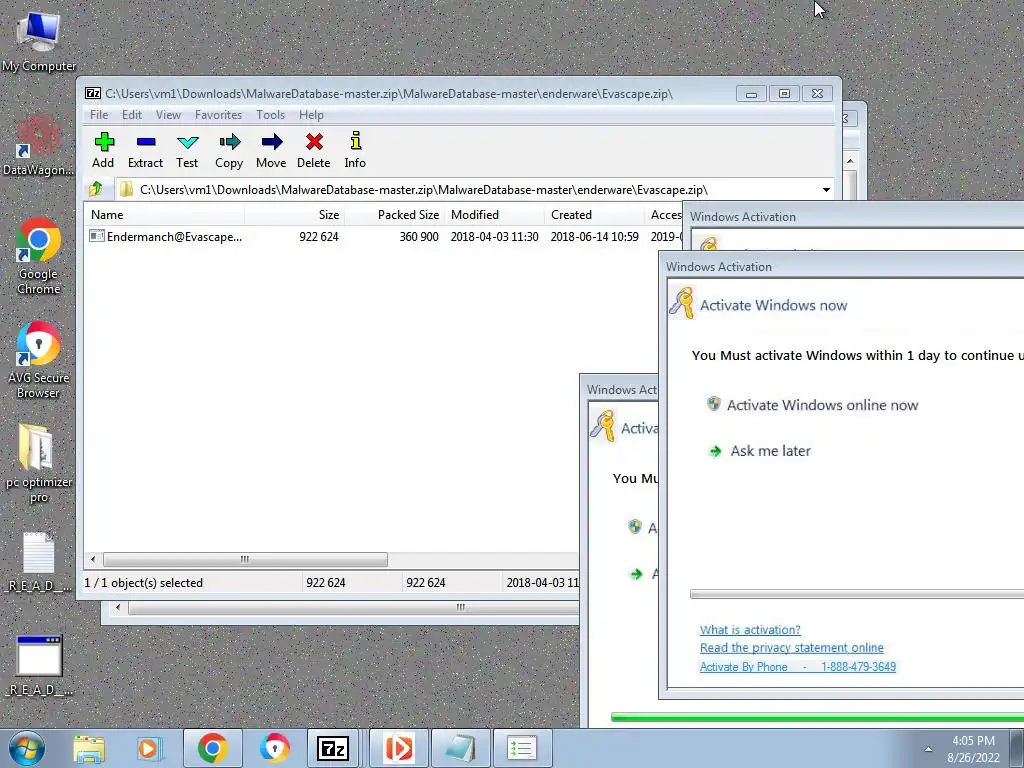Open the Windows Start button
Image resolution: width=1024 pixels, height=768 pixels.
coord(26,748)
